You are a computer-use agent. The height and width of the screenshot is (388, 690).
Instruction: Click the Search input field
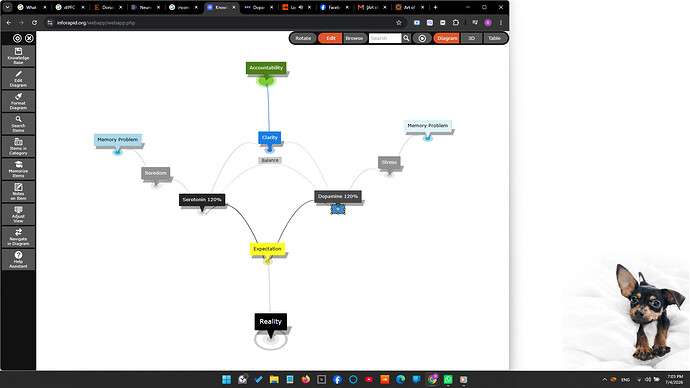(x=385, y=38)
